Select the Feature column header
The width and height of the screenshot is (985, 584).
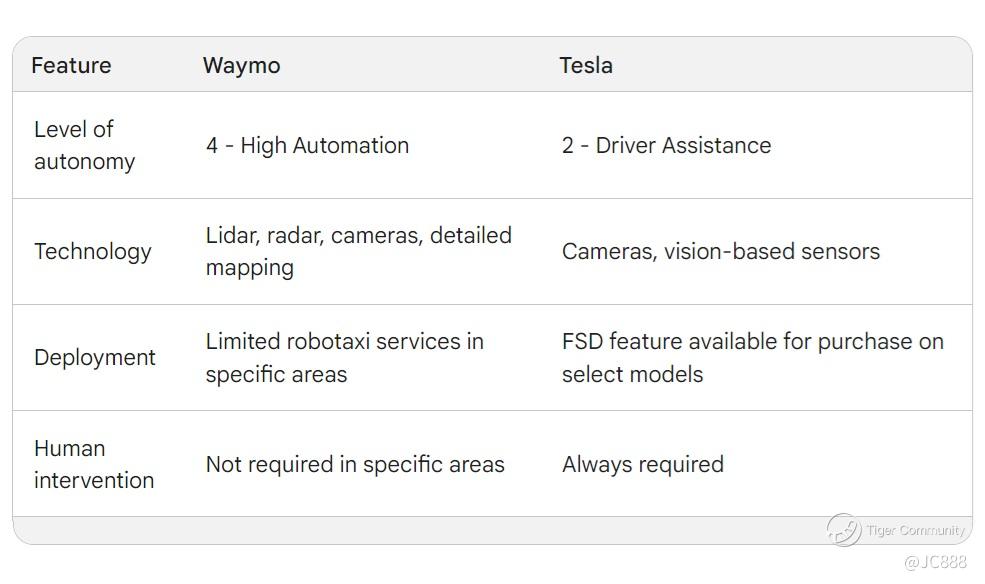71,65
